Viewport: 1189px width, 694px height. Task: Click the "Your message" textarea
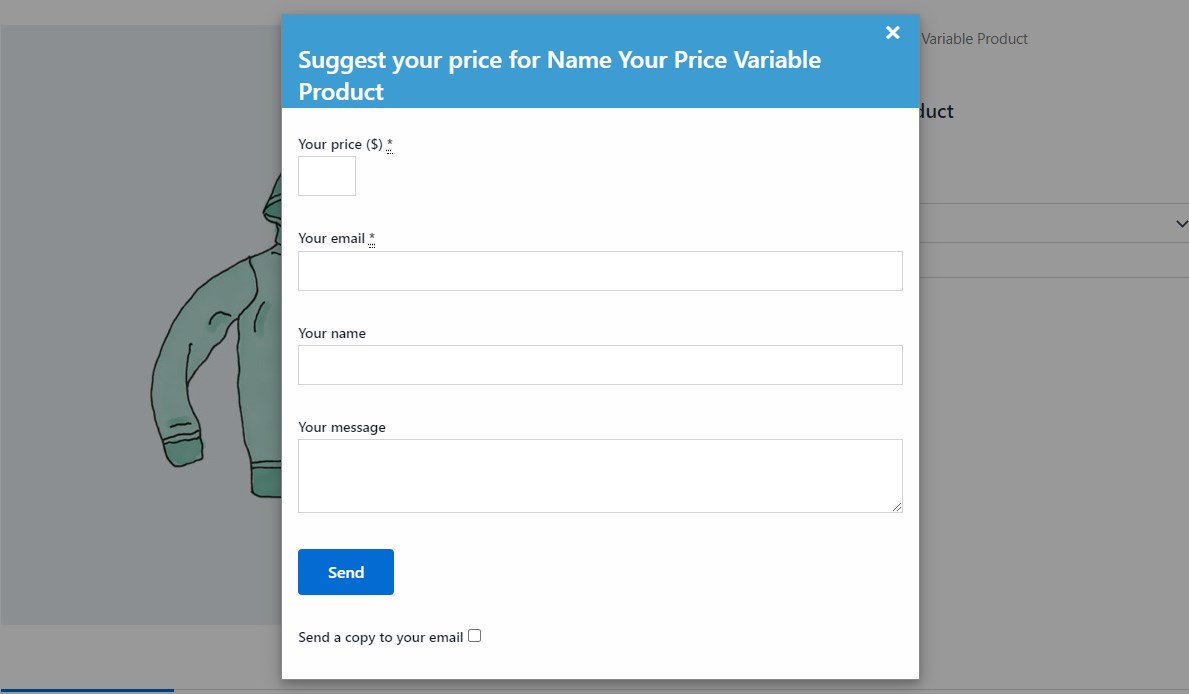[600, 475]
